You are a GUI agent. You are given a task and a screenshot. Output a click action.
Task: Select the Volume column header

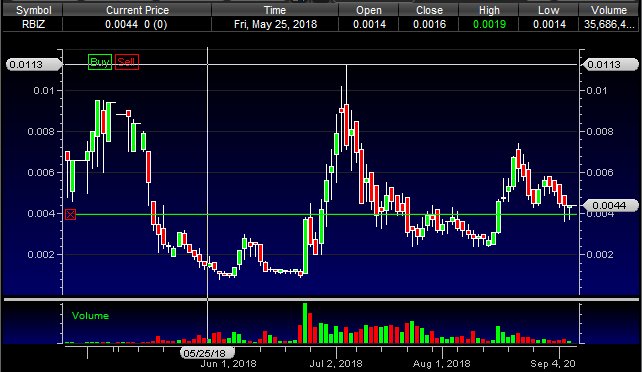pyautogui.click(x=609, y=10)
